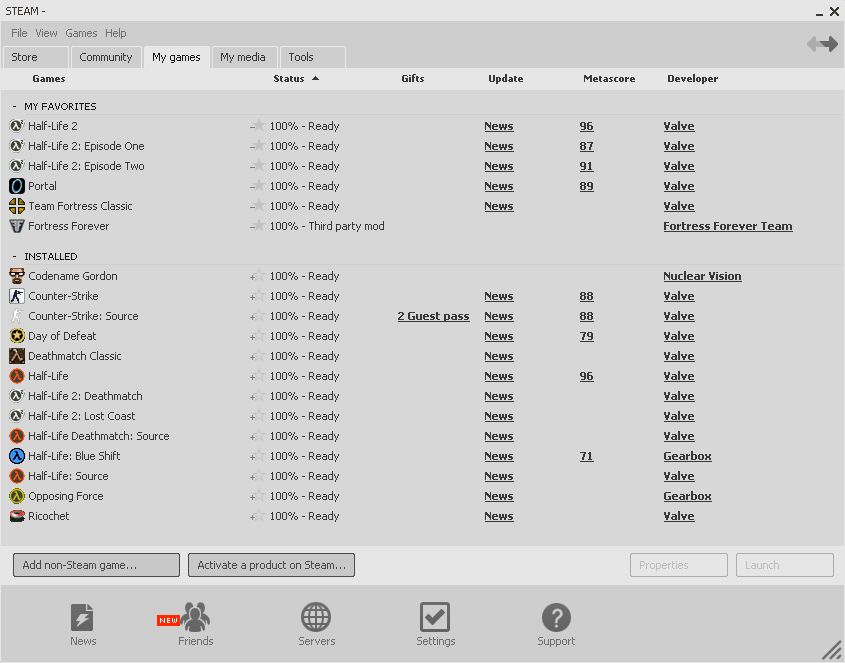Switch to the Store tab

point(36,57)
